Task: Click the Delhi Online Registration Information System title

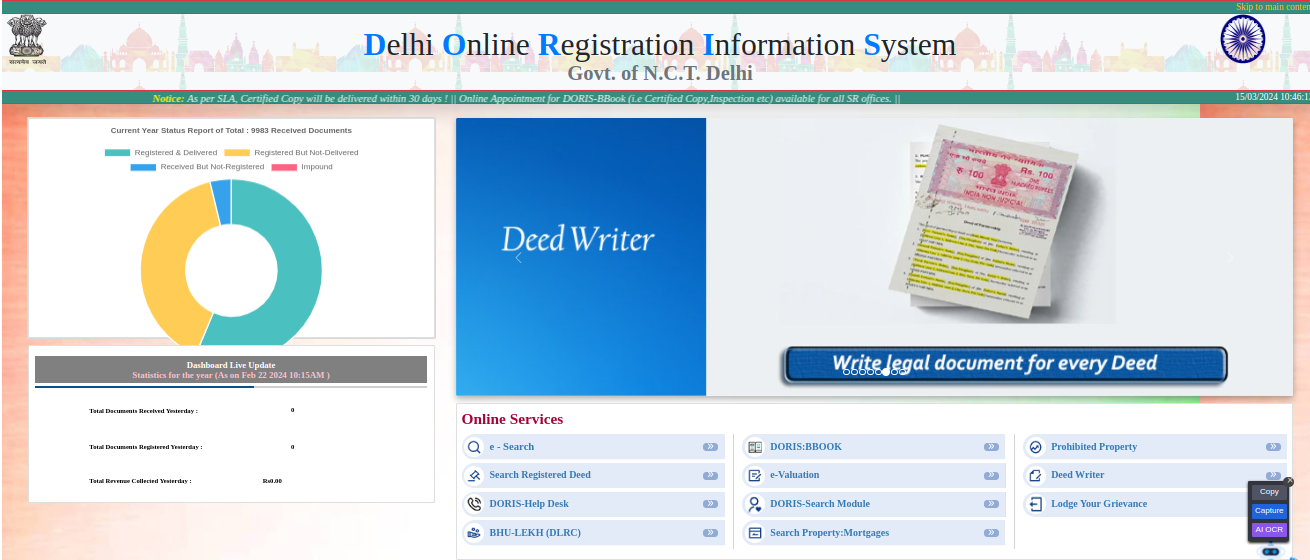Action: [659, 45]
